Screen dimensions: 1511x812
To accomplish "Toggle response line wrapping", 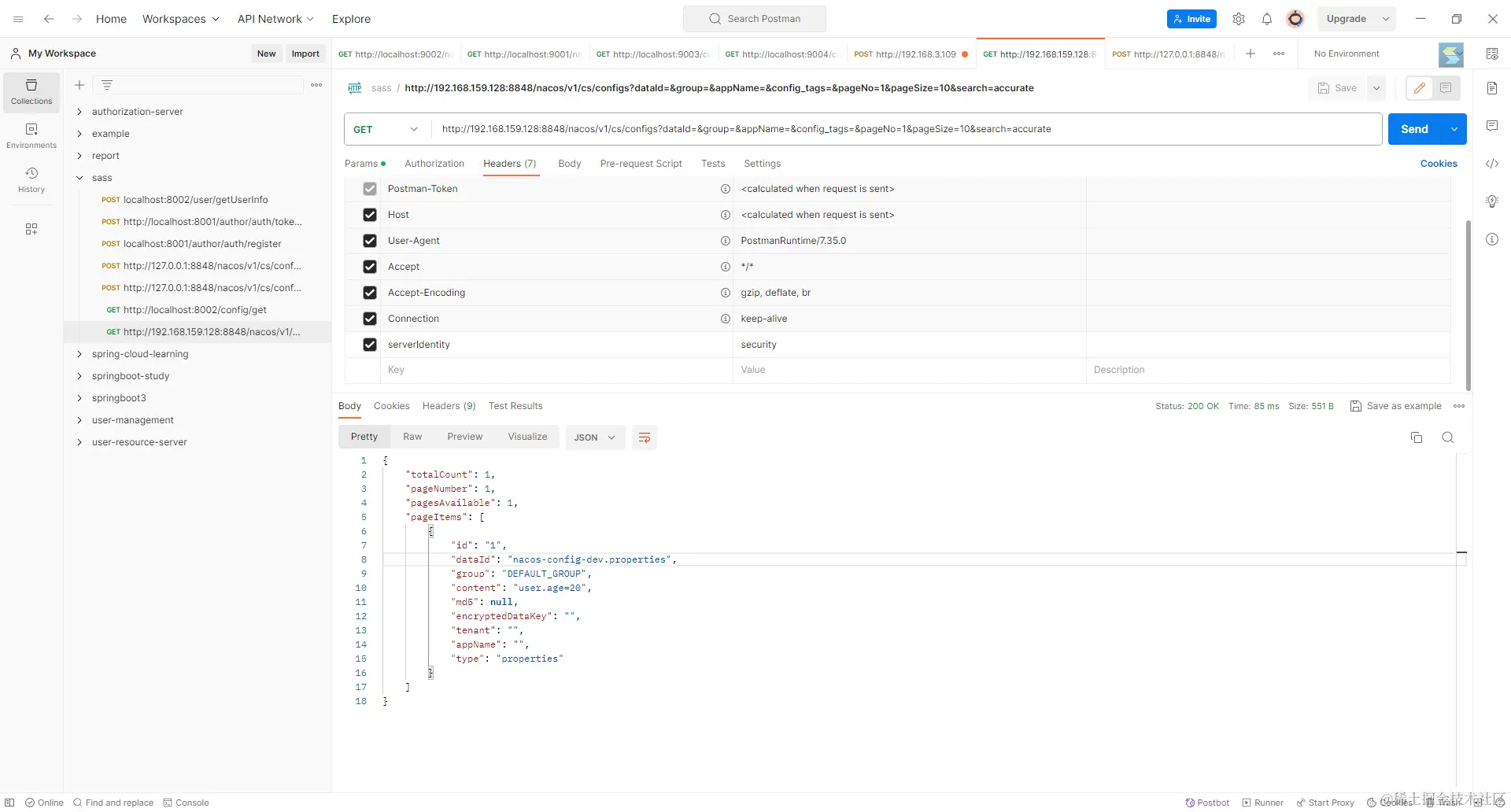I will click(645, 437).
